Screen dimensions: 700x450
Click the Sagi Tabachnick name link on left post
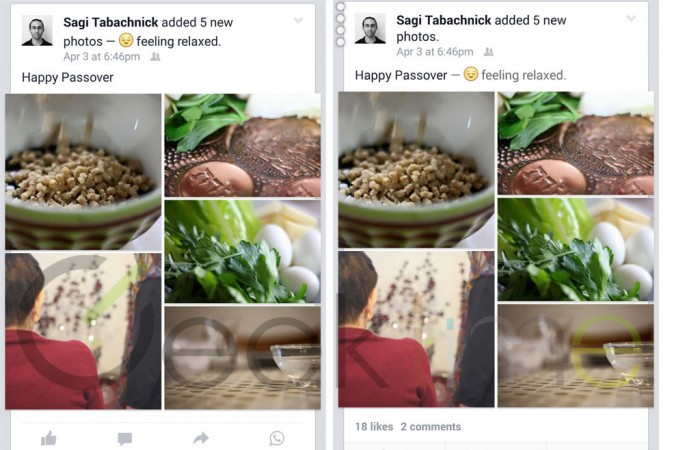click(x=111, y=22)
